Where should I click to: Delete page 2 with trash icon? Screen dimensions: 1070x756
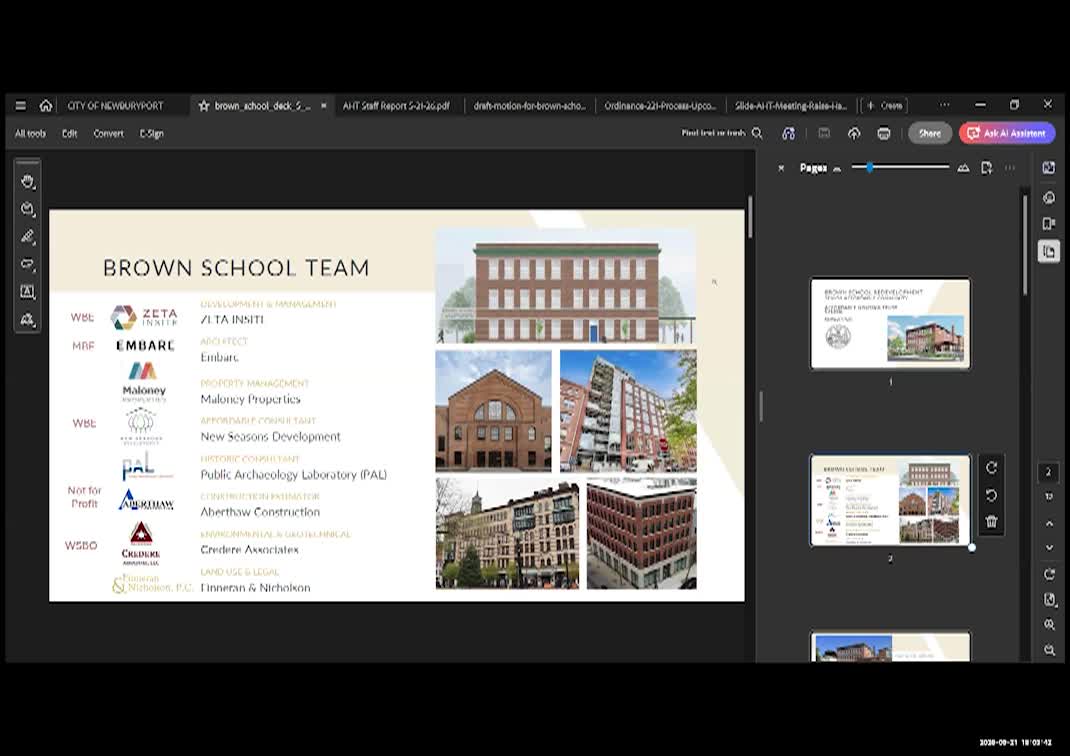[x=992, y=522]
